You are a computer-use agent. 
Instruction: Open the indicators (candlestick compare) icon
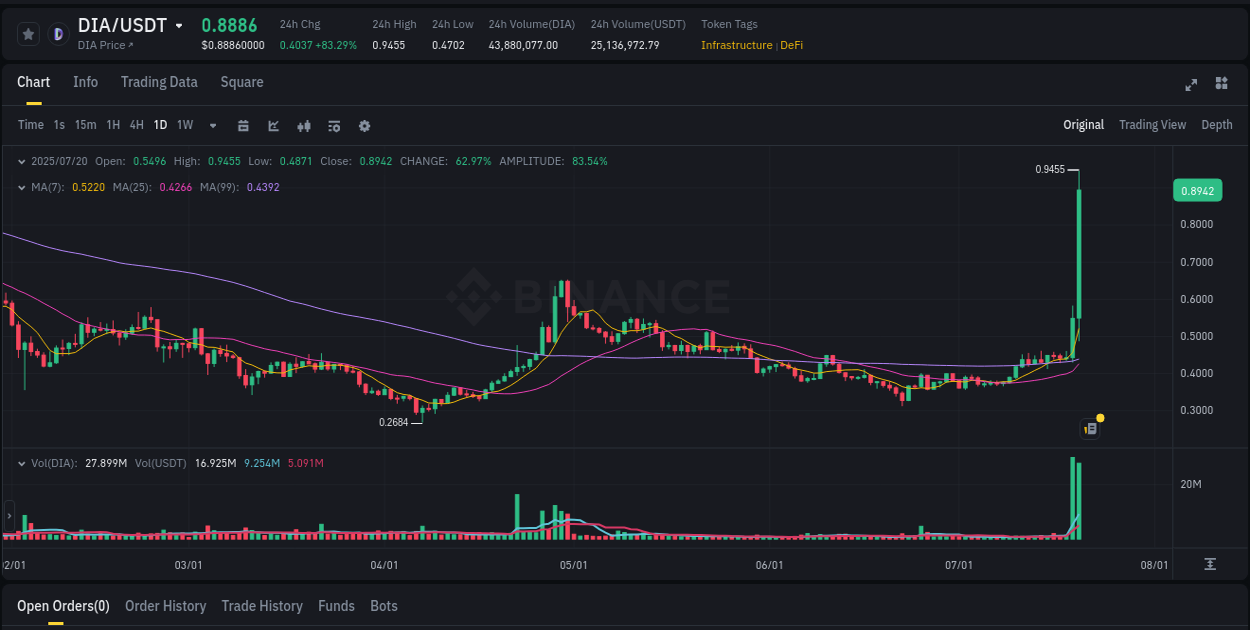[x=303, y=126]
